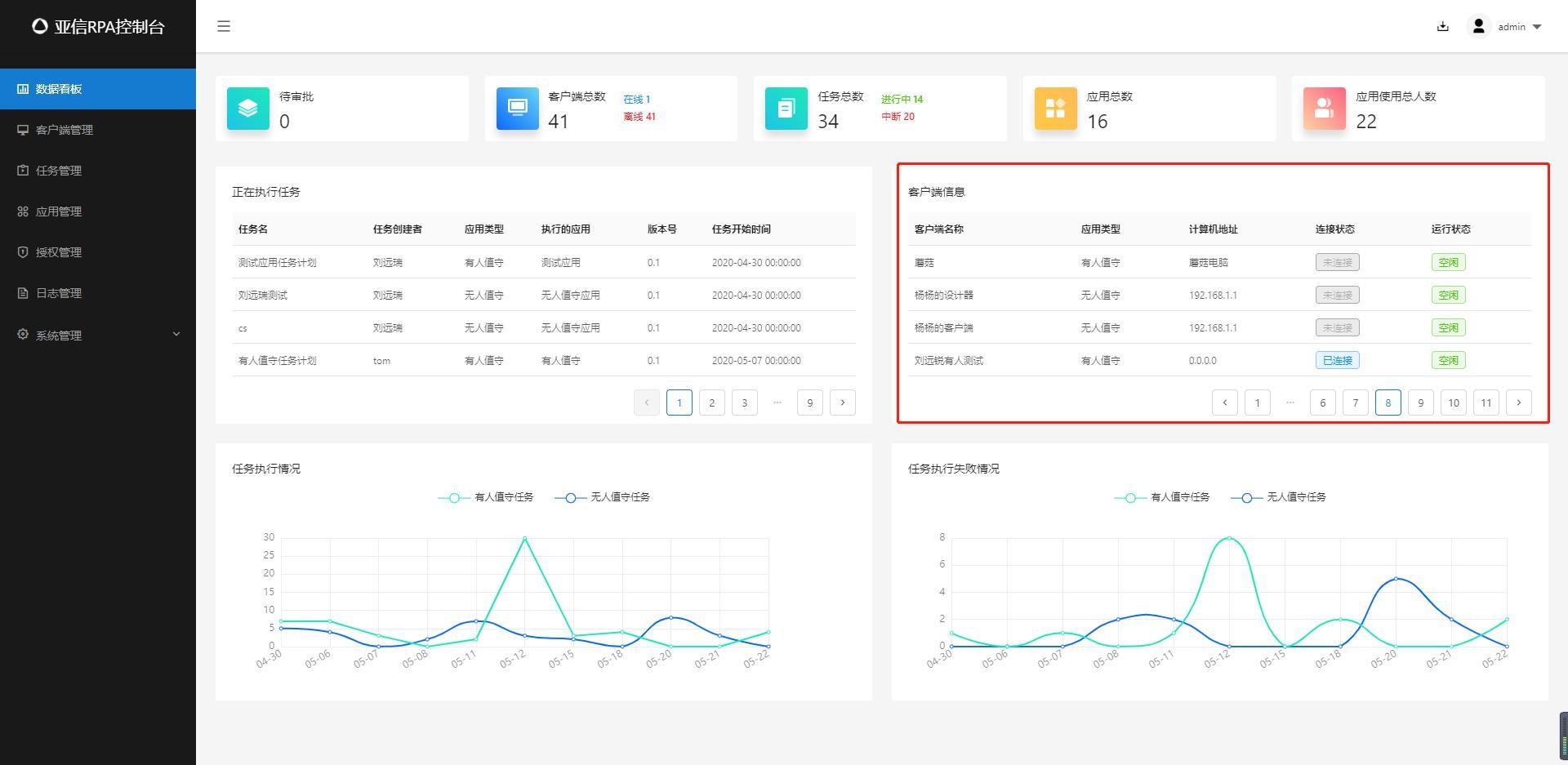The height and width of the screenshot is (765, 1568).
Task: Click the 已连接 status tag for 刘远锐有人测试
Action: coord(1337,360)
